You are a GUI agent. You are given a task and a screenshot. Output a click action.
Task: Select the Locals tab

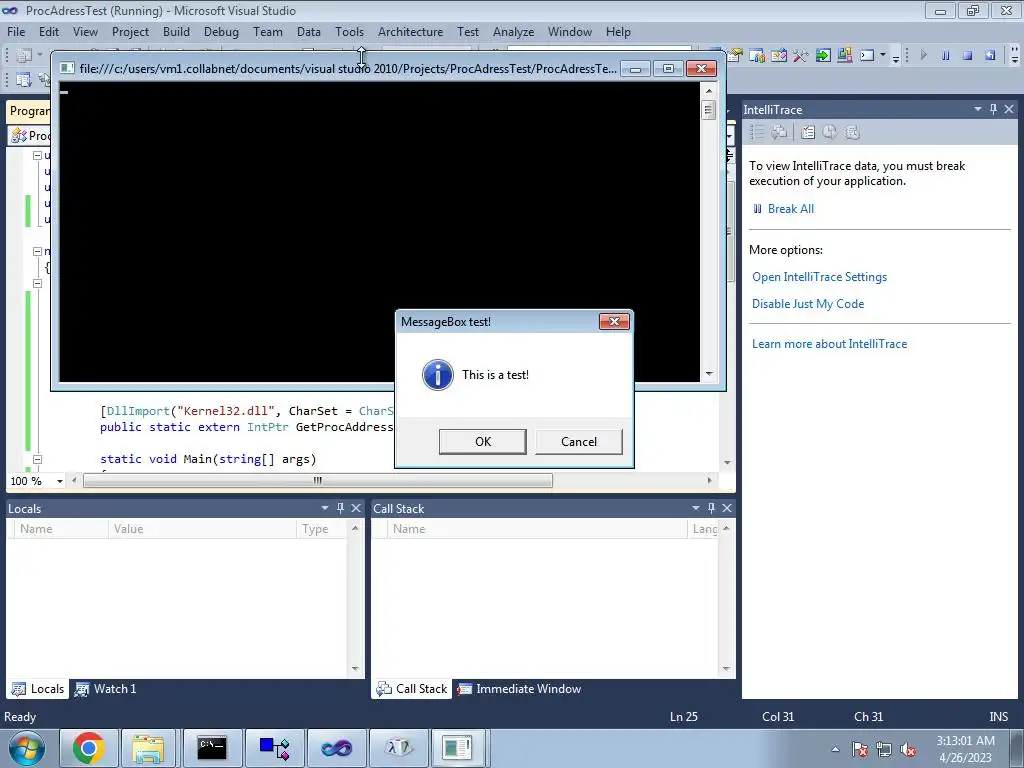(x=38, y=688)
